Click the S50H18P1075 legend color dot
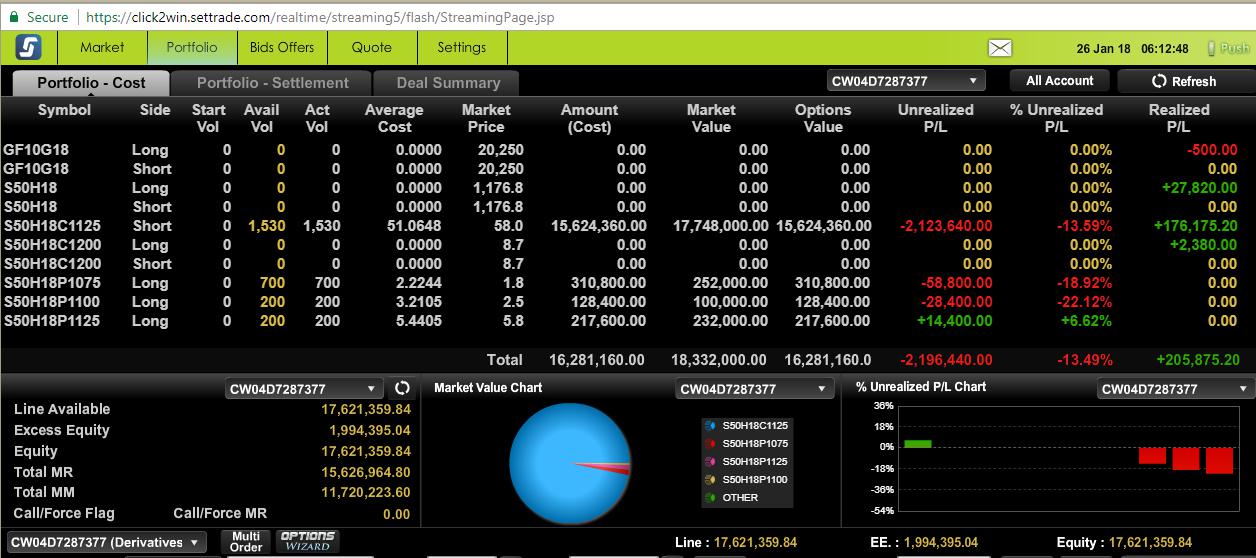Screen dimensions: 1256x558 pos(710,443)
